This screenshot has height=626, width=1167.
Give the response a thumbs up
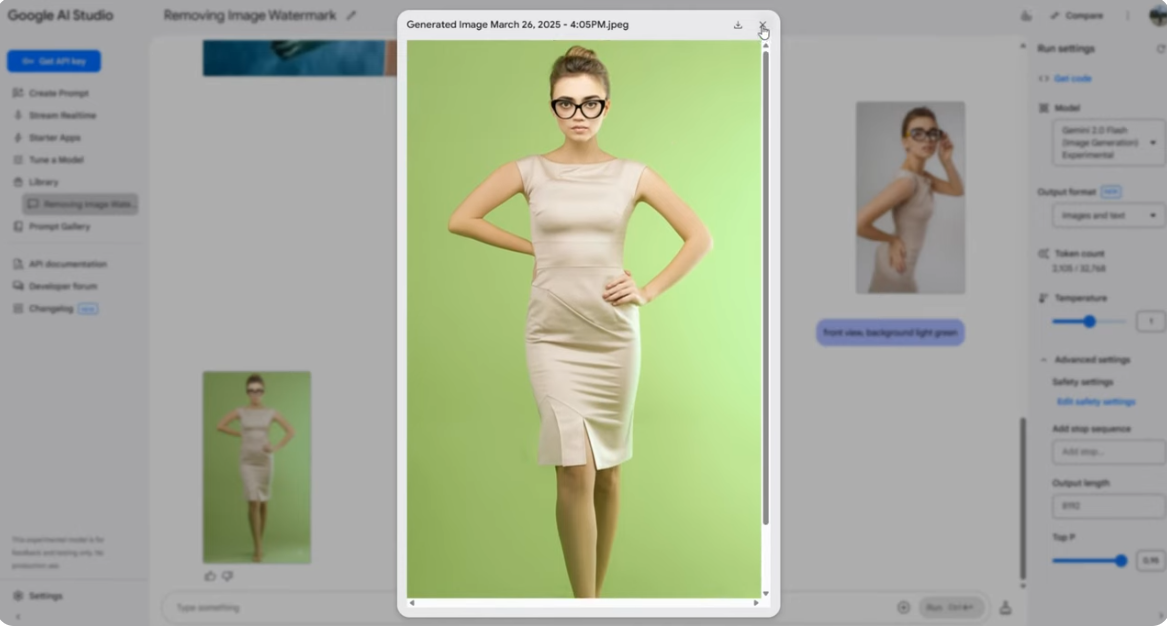pos(210,576)
